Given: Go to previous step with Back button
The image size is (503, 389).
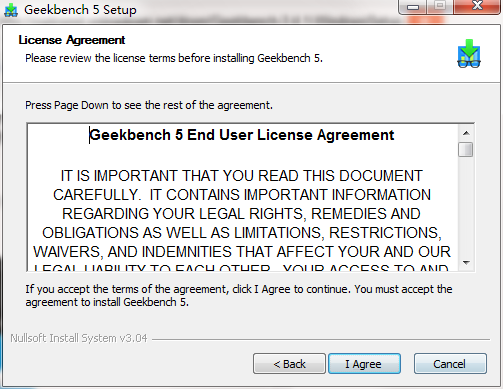Looking at the screenshot, I should pyautogui.click(x=289, y=364).
